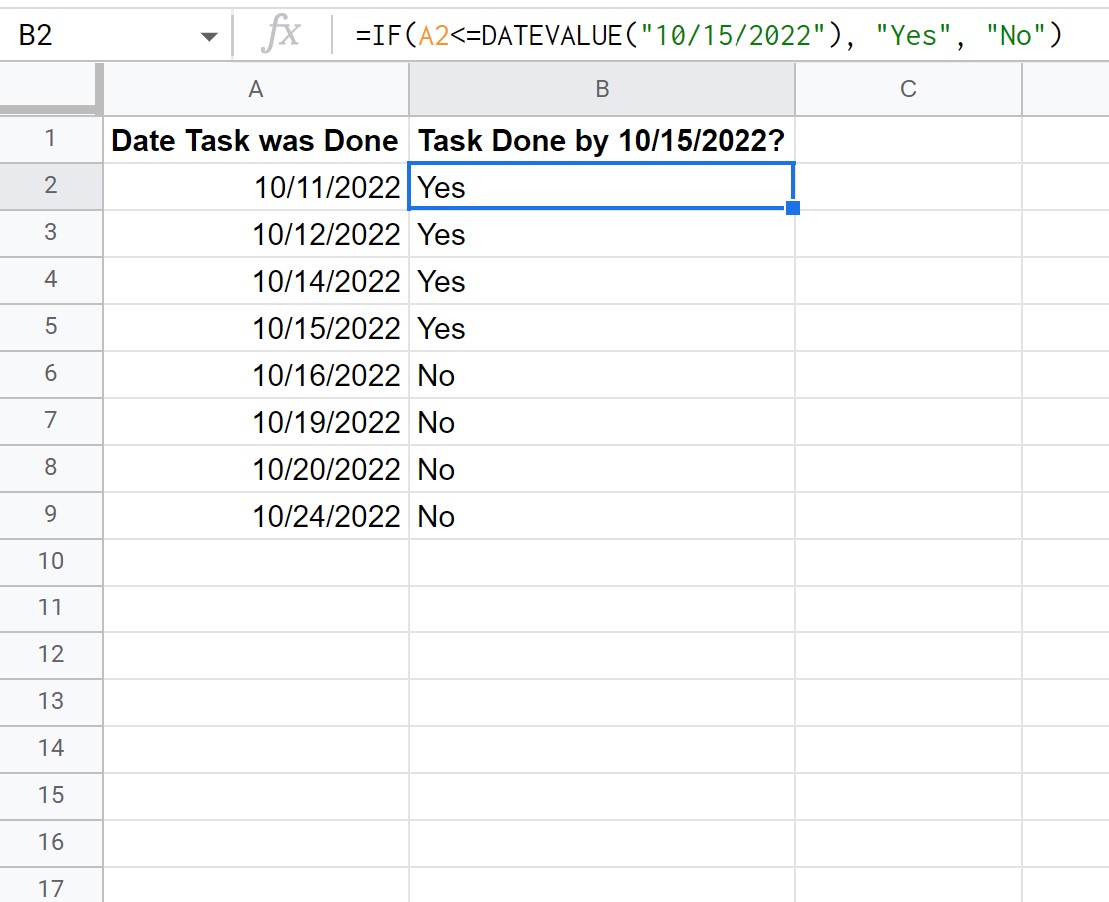The width and height of the screenshot is (1109, 902).
Task: Select cell with date 10/20/2022
Action: point(256,468)
